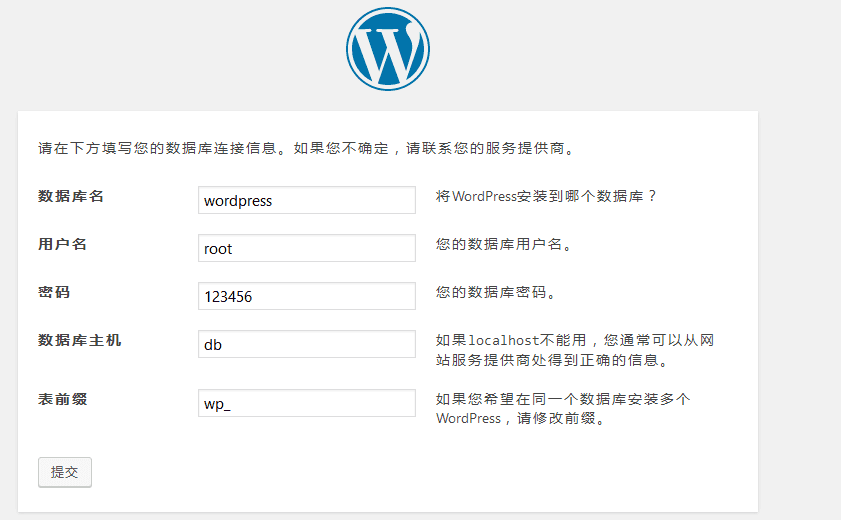Click the text 将WordPress安装到哪个数据库？
Image resolution: width=841 pixels, height=520 pixels.
(x=546, y=196)
